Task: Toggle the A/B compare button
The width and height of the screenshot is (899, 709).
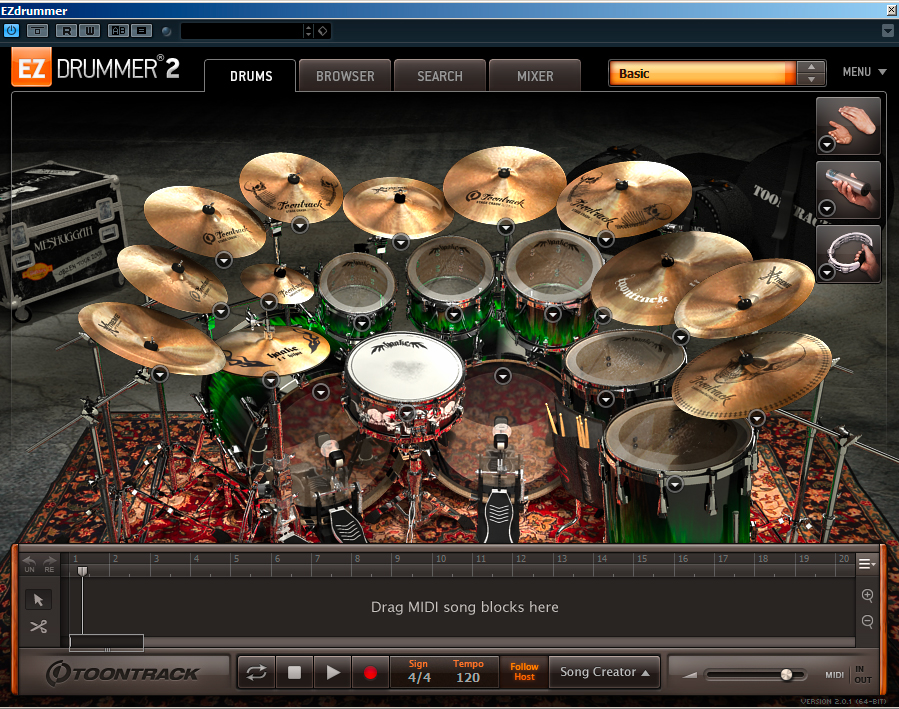Action: (x=119, y=31)
